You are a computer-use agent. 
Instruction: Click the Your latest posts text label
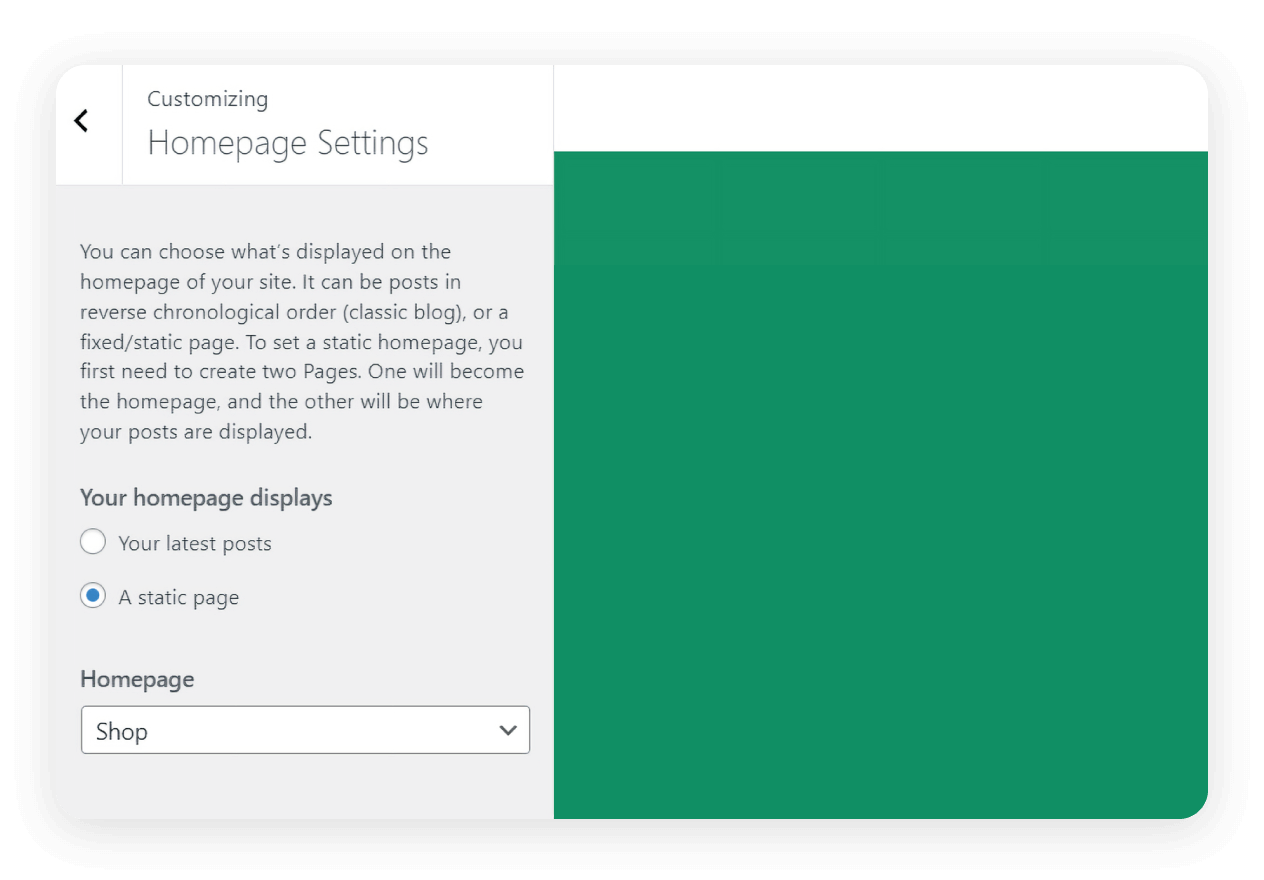(x=195, y=543)
